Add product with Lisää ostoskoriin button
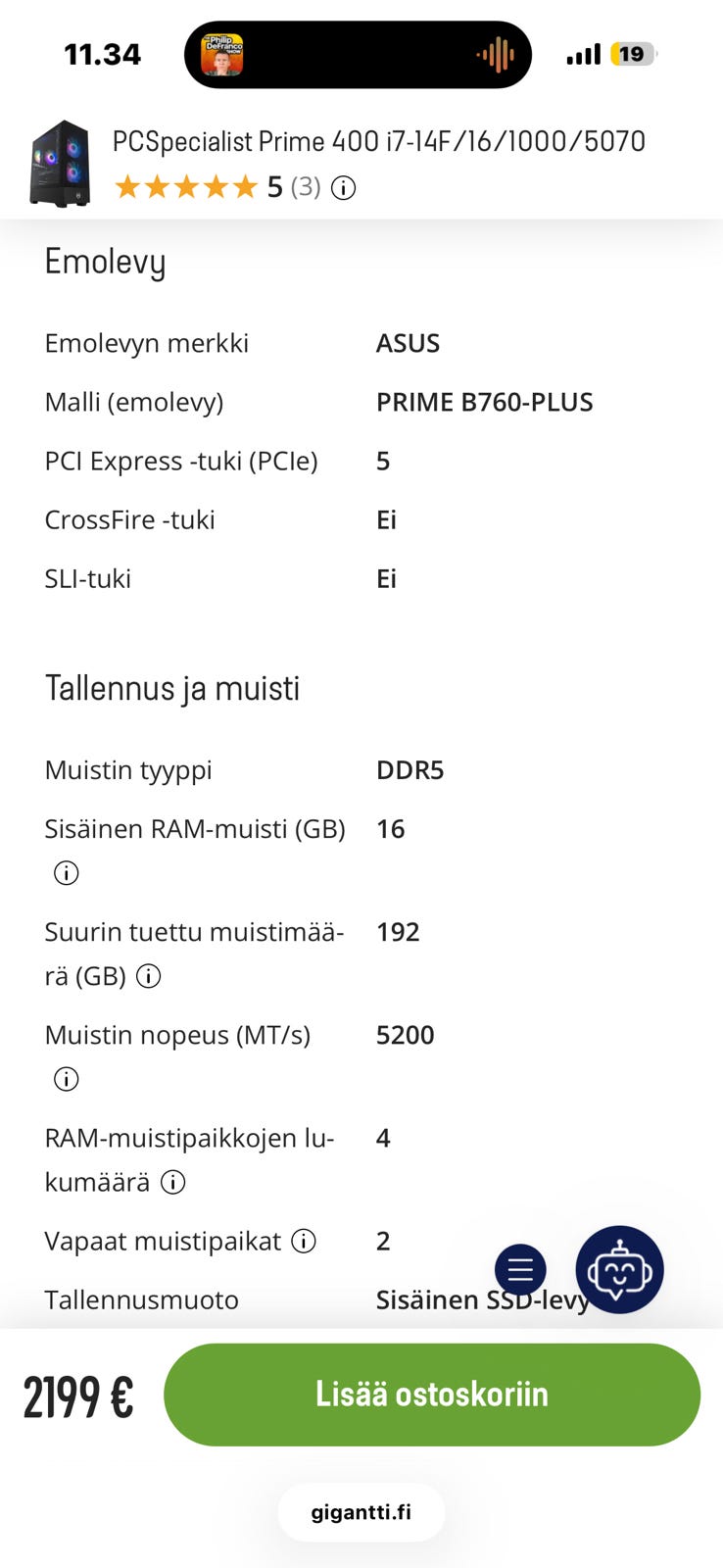Screen dimensions: 723x1568 [x=432, y=1395]
